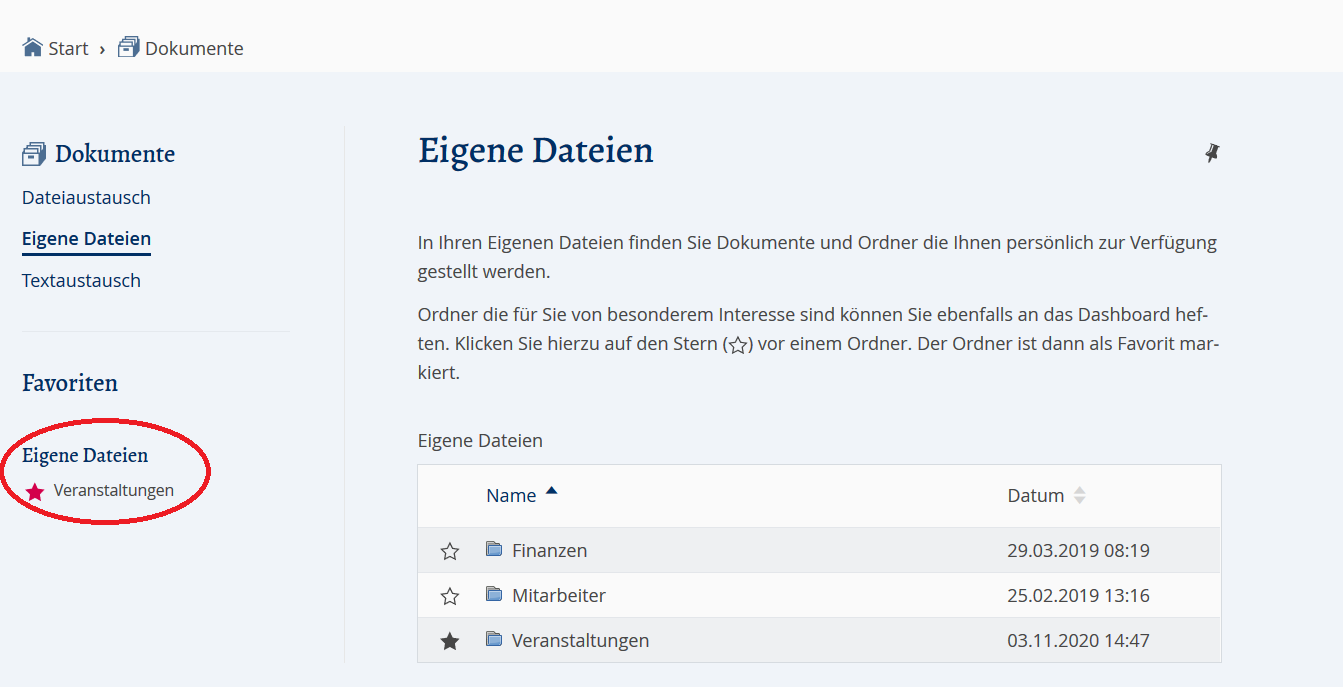Viewport: 1343px width, 687px height.
Task: Open the Start breadcrumb link
Action: pyautogui.click(x=63, y=47)
